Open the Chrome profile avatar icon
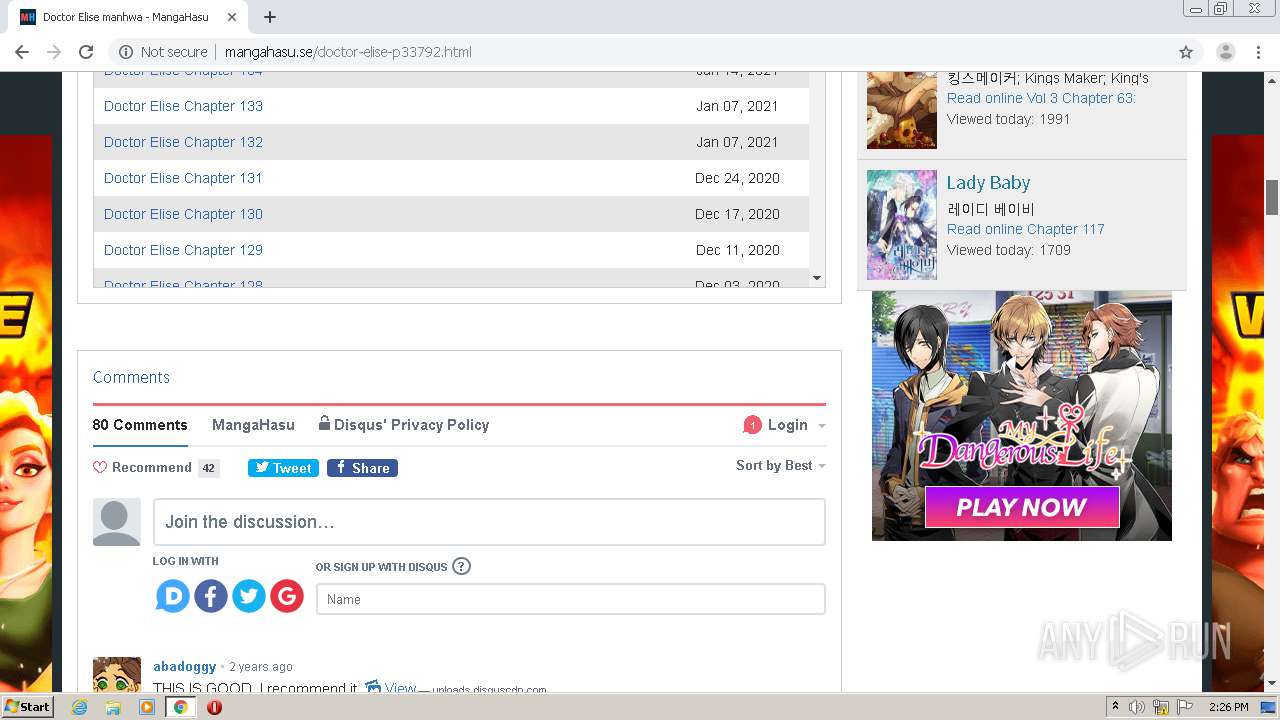The height and width of the screenshot is (720, 1280). click(x=1226, y=52)
